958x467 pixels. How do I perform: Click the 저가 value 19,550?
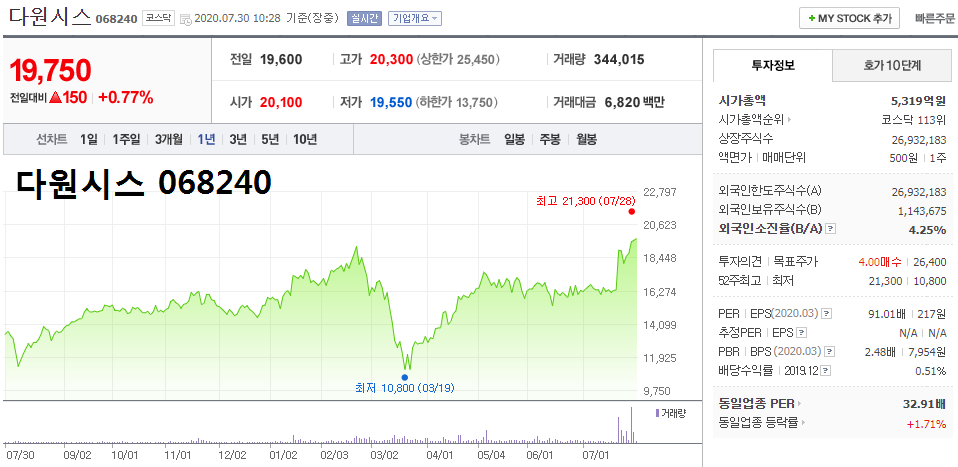[x=390, y=102]
